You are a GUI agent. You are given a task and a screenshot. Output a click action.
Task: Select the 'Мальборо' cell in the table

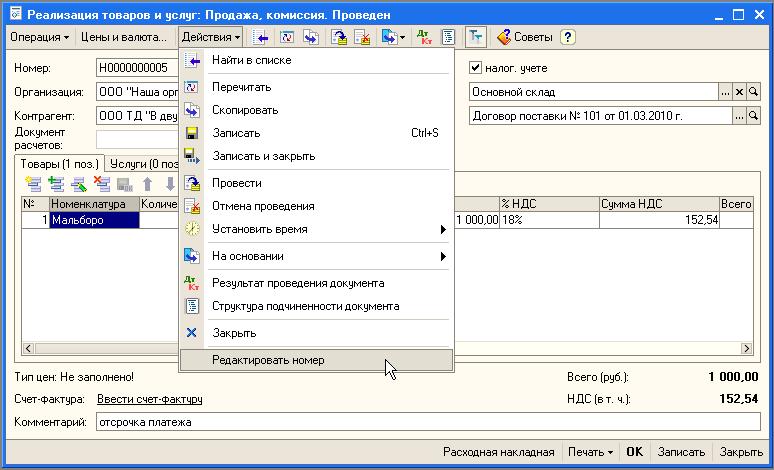coord(94,220)
